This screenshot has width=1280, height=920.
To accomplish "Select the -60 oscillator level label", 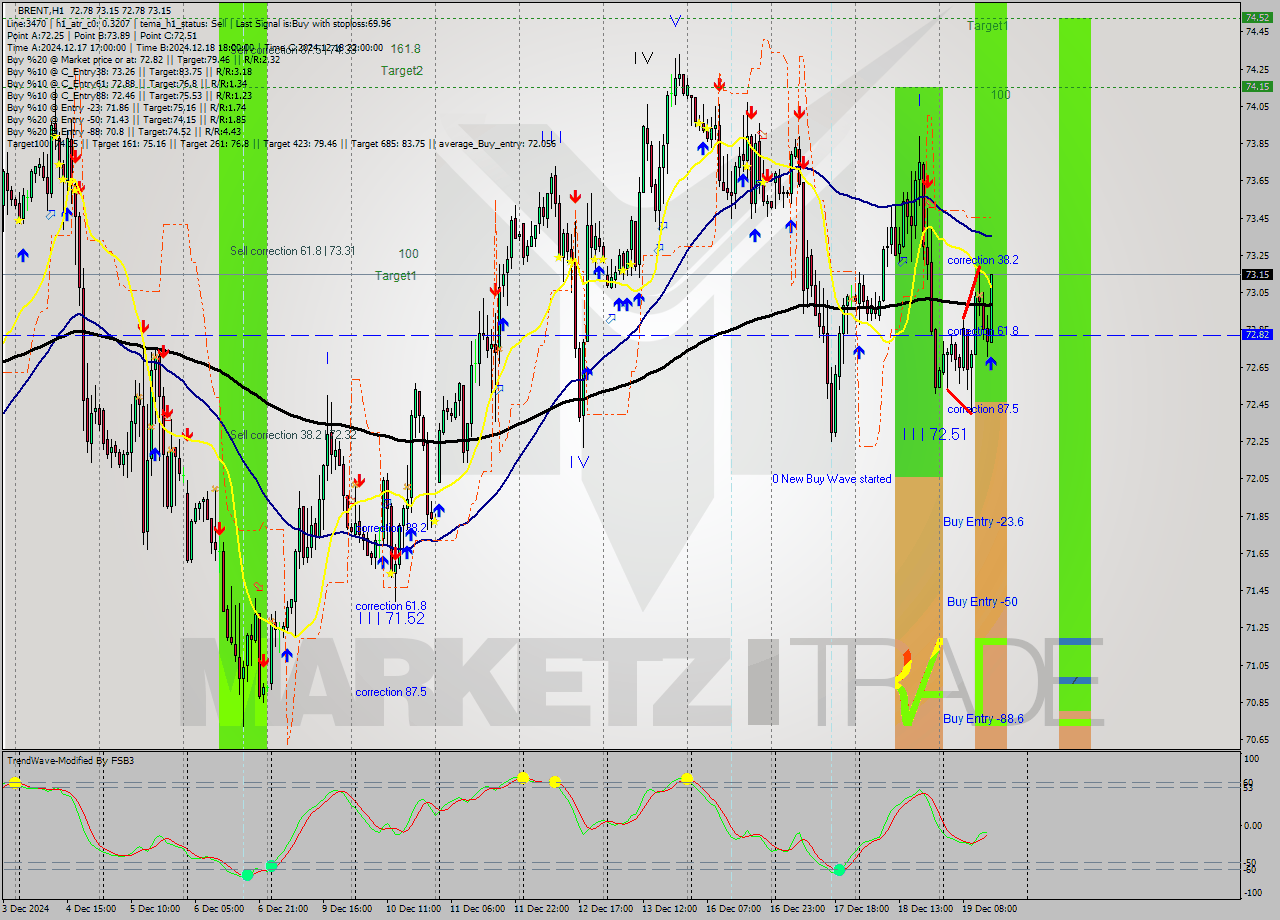I will (x=1250, y=870).
